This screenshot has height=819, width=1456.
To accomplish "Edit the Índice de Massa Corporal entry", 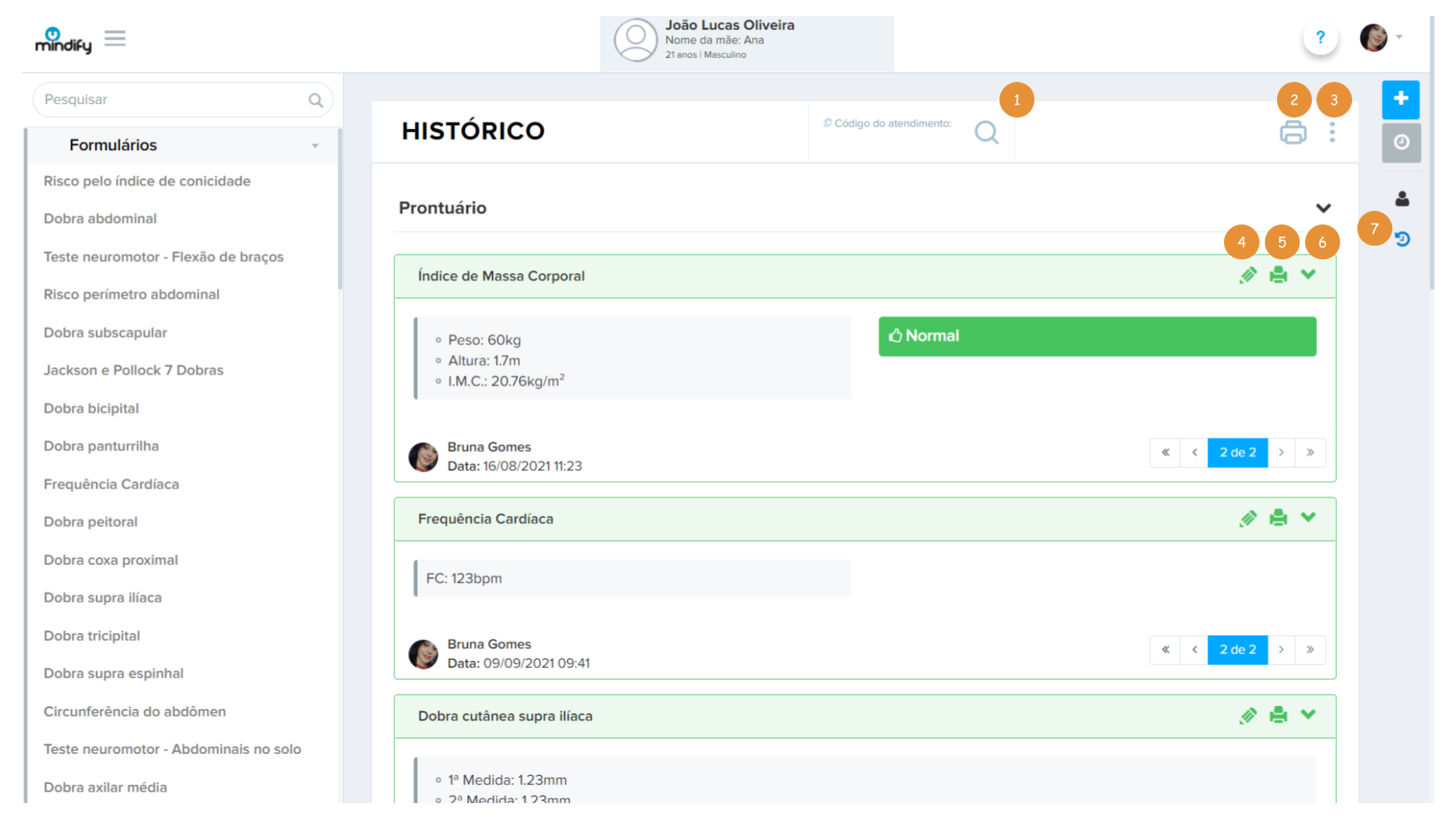I will tap(1247, 275).
